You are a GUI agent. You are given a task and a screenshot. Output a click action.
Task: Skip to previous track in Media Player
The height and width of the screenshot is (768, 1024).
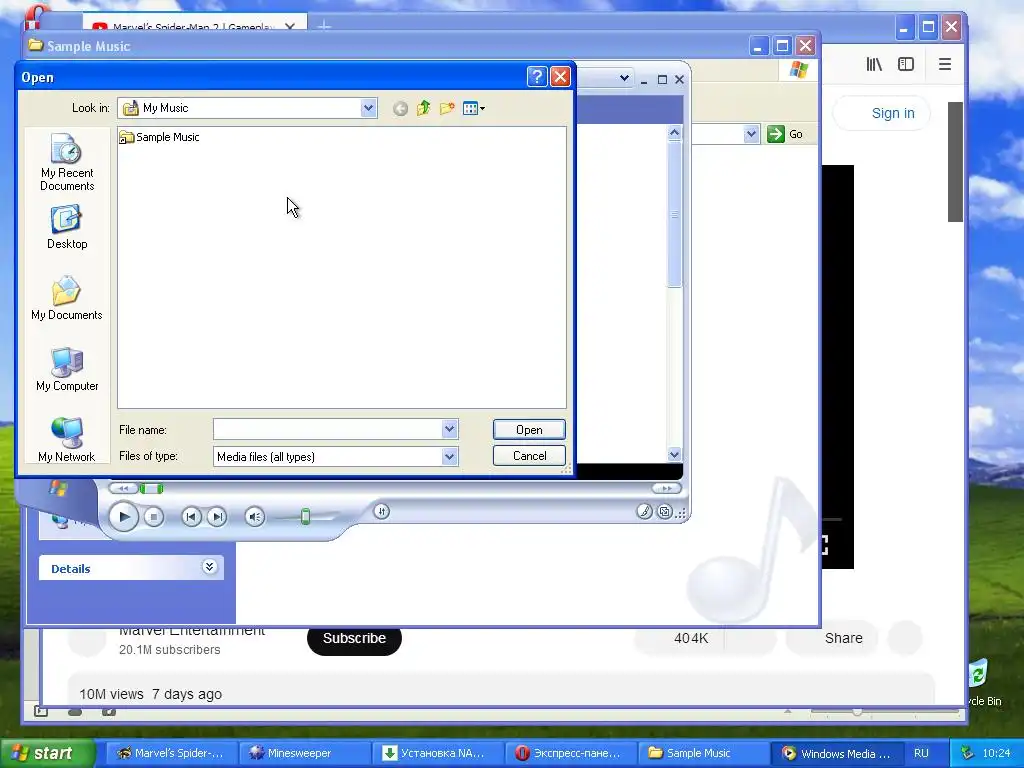coord(191,517)
